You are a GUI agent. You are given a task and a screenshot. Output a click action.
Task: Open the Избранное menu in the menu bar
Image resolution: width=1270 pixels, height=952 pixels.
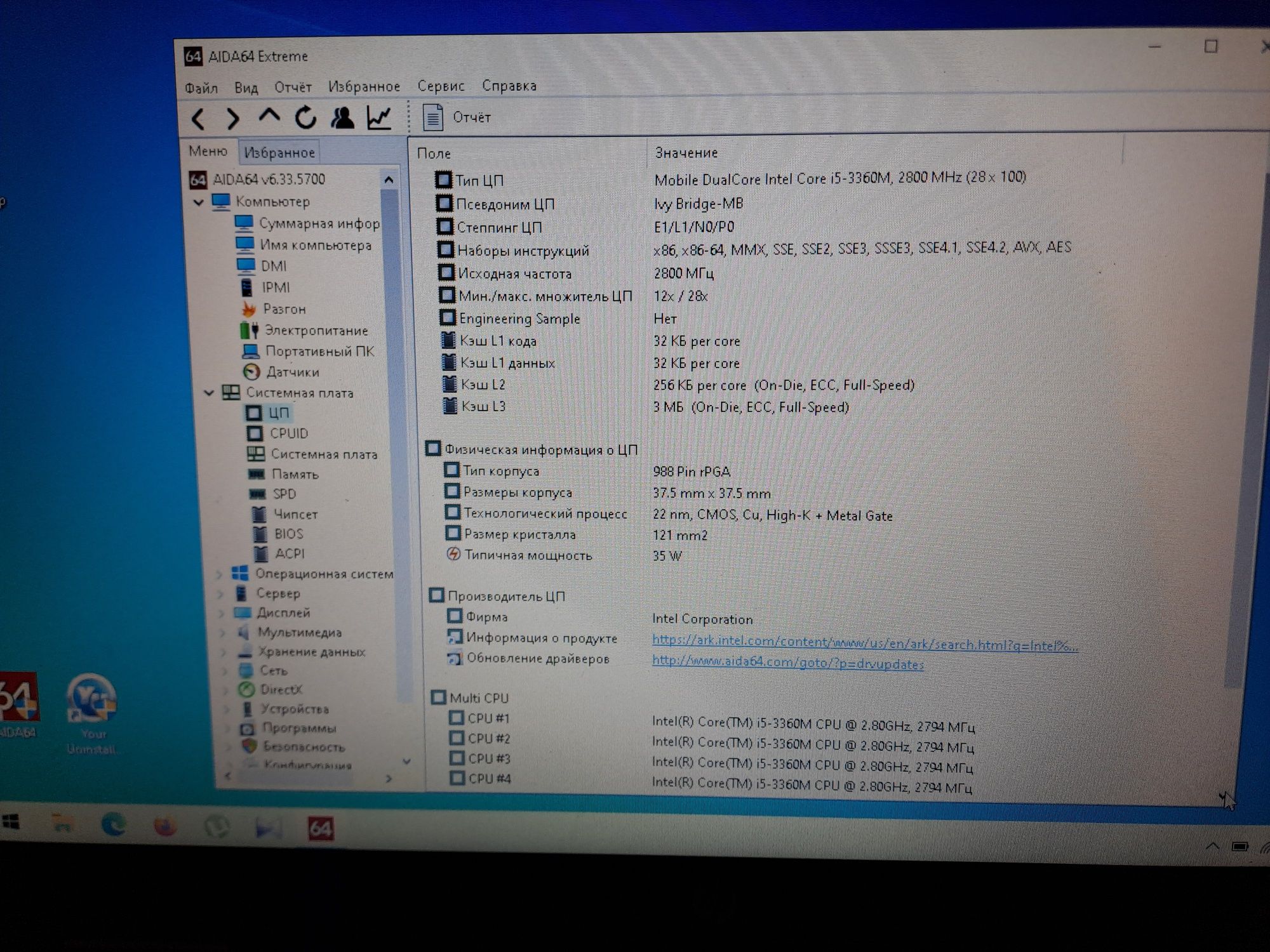[364, 86]
